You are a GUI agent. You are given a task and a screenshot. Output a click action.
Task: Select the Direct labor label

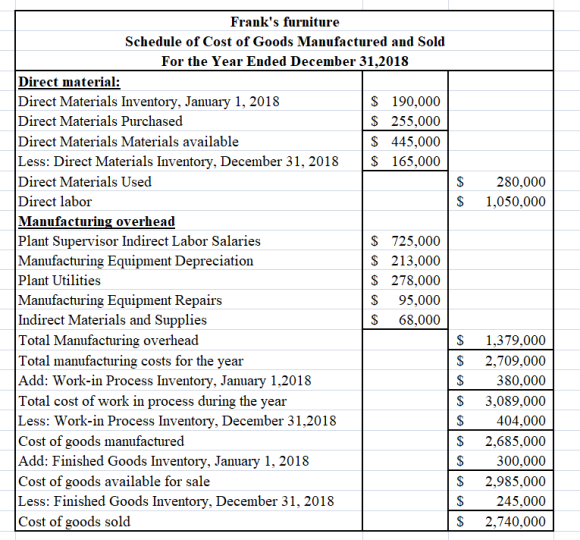pos(55,202)
